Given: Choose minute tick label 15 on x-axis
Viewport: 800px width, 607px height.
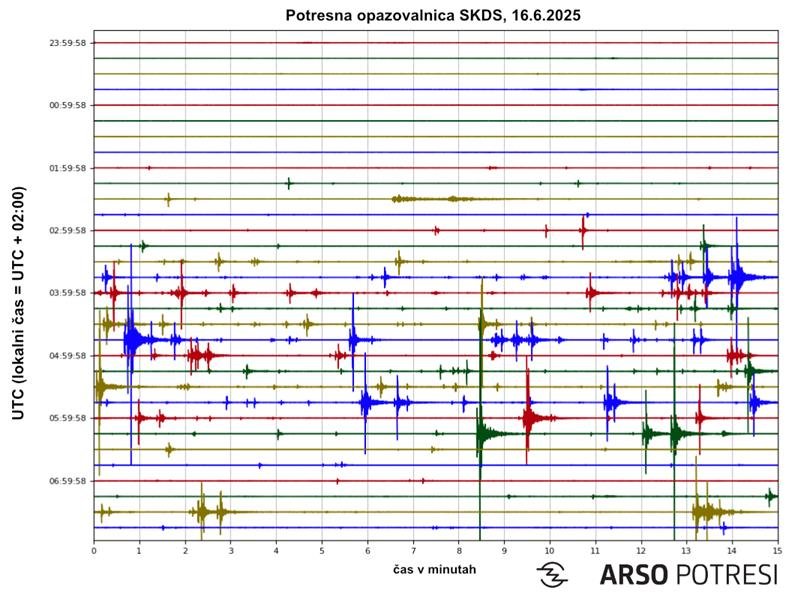Looking at the screenshot, I should tap(778, 551).
